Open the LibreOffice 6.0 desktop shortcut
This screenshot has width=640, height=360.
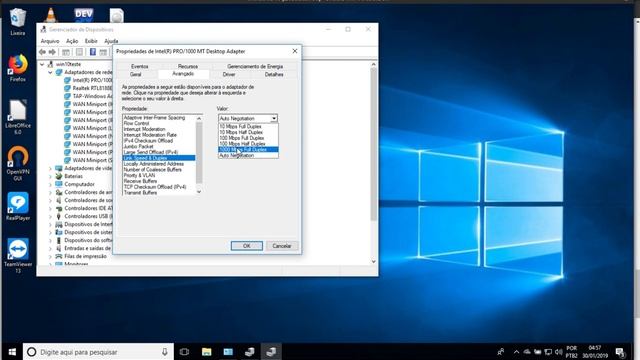pyautogui.click(x=18, y=117)
